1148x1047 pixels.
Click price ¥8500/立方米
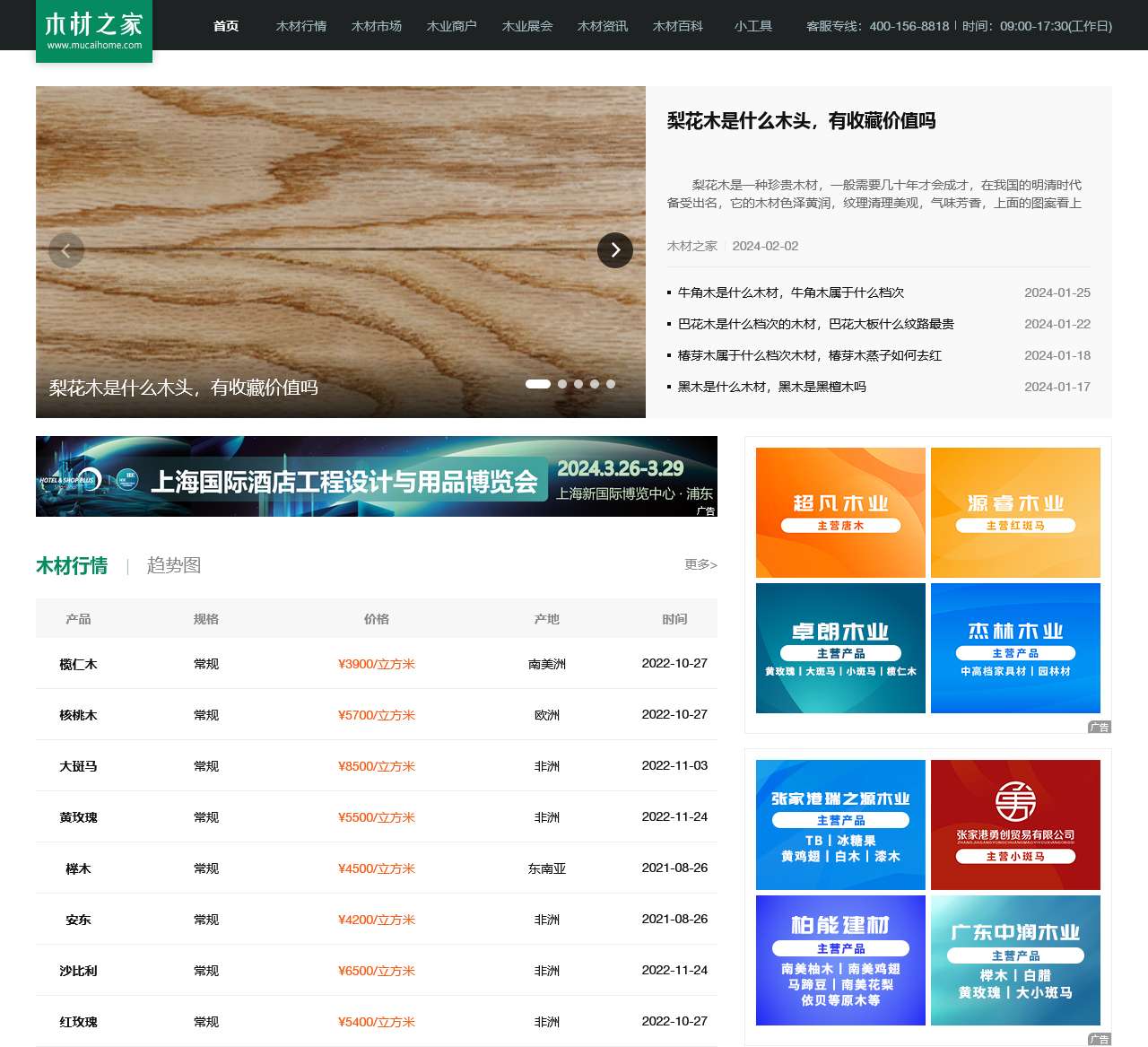(x=377, y=766)
